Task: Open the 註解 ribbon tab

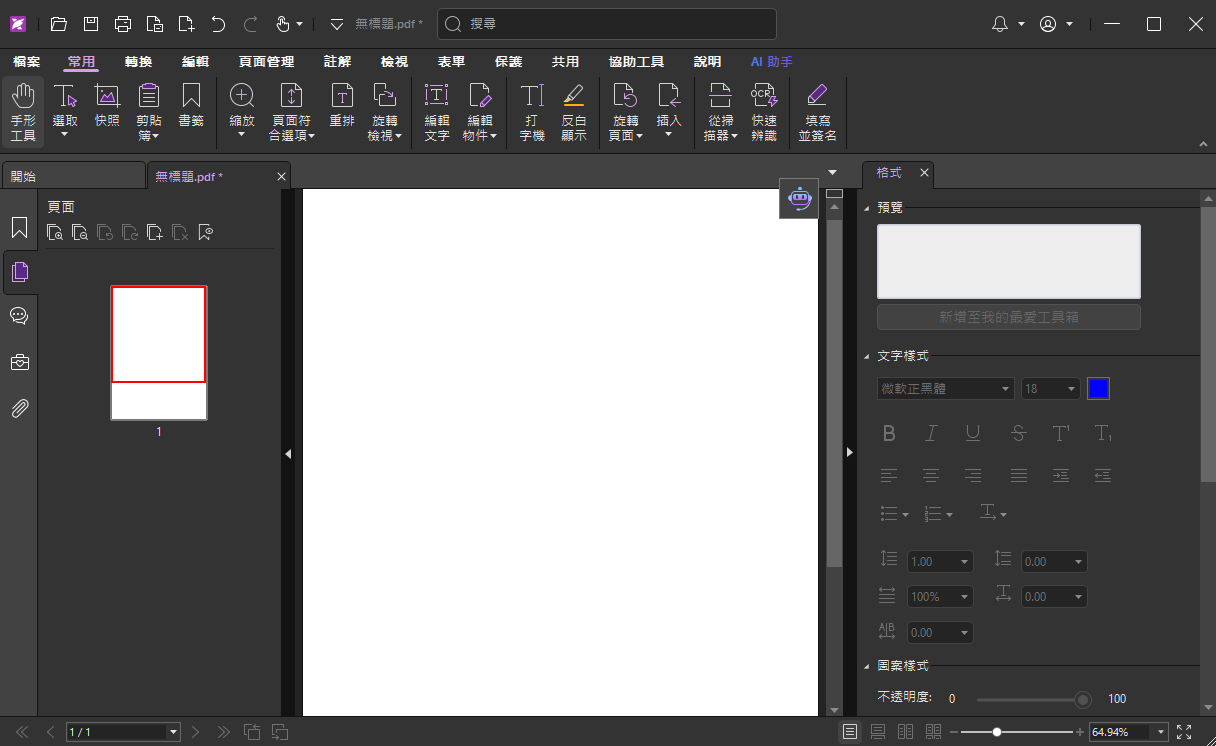Action: (337, 62)
